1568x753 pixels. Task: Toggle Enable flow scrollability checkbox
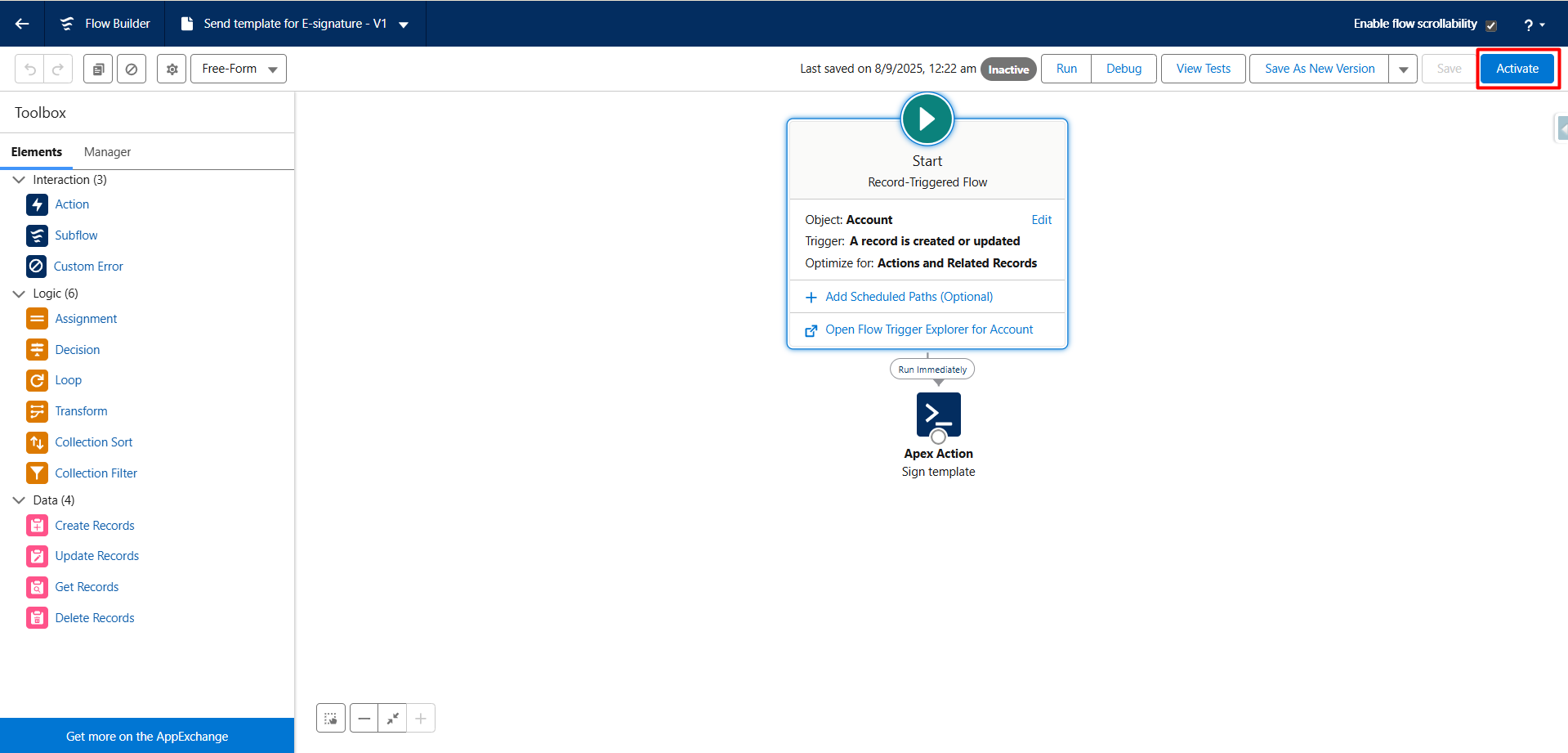[x=1491, y=25]
